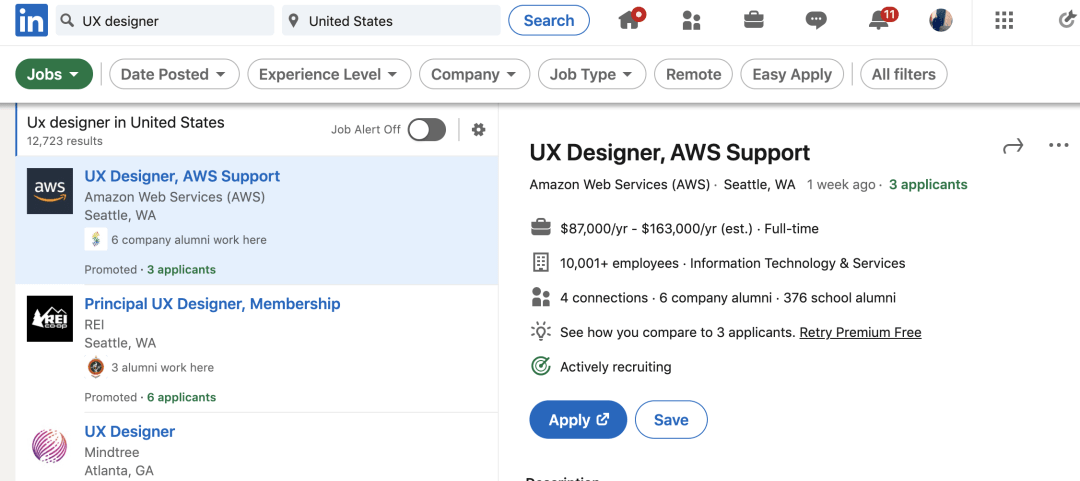
Task: Click "12,723 results" text
Action: [x=65, y=141]
